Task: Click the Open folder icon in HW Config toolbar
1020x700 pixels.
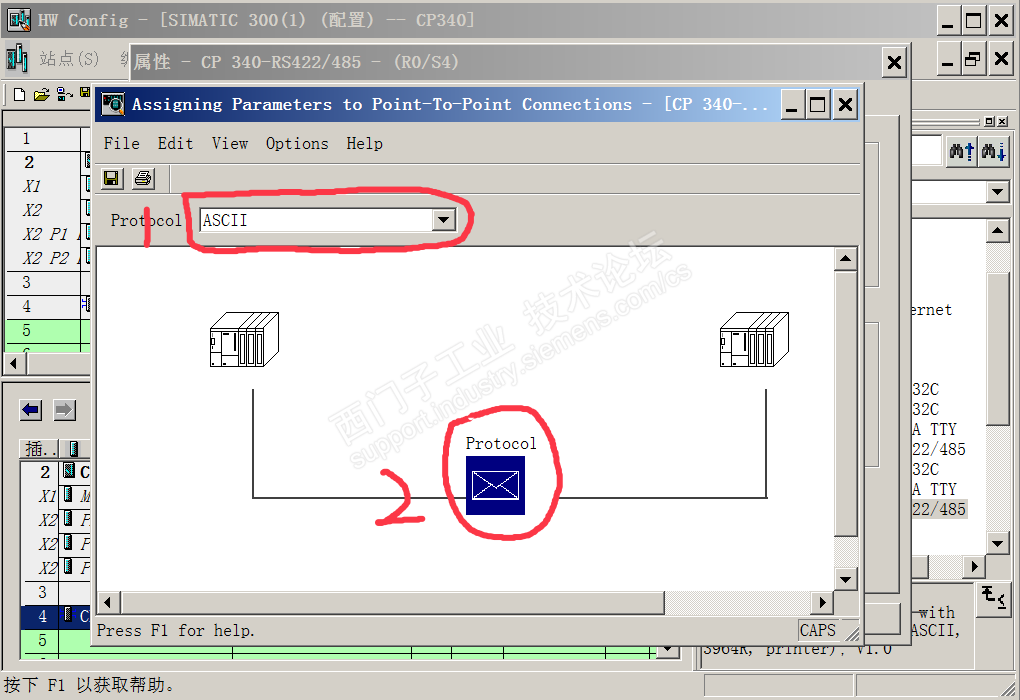Action: click(x=42, y=95)
